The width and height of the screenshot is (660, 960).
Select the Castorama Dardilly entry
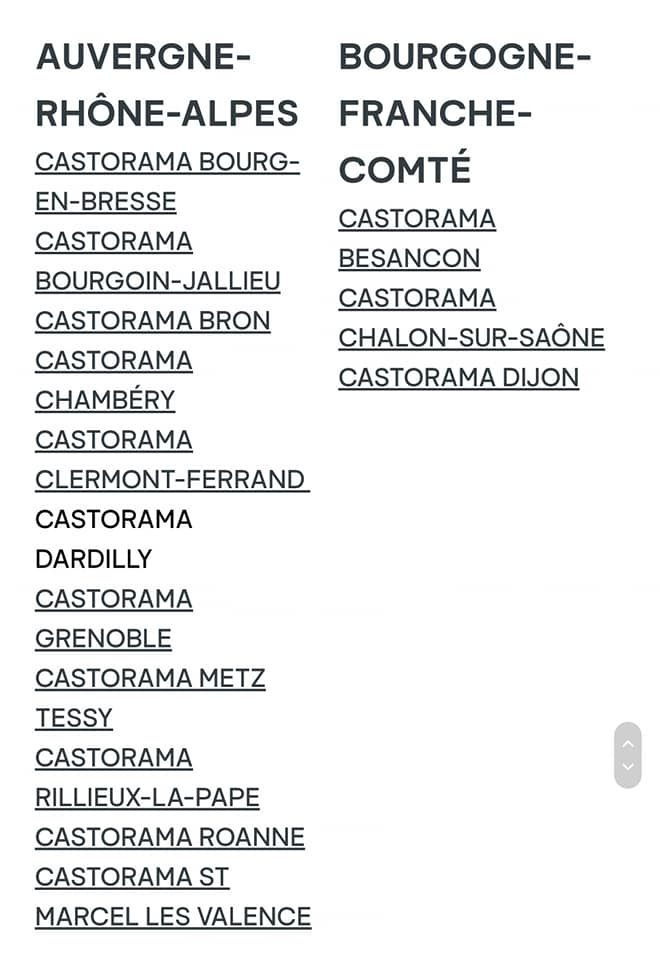[114, 539]
